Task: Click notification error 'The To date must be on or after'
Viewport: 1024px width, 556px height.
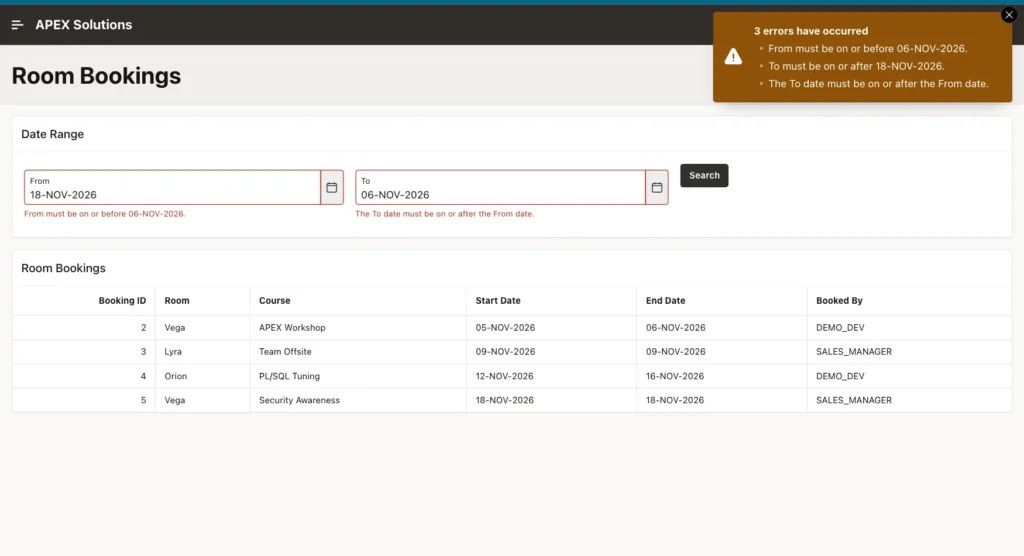Action: pyautogui.click(x=878, y=84)
